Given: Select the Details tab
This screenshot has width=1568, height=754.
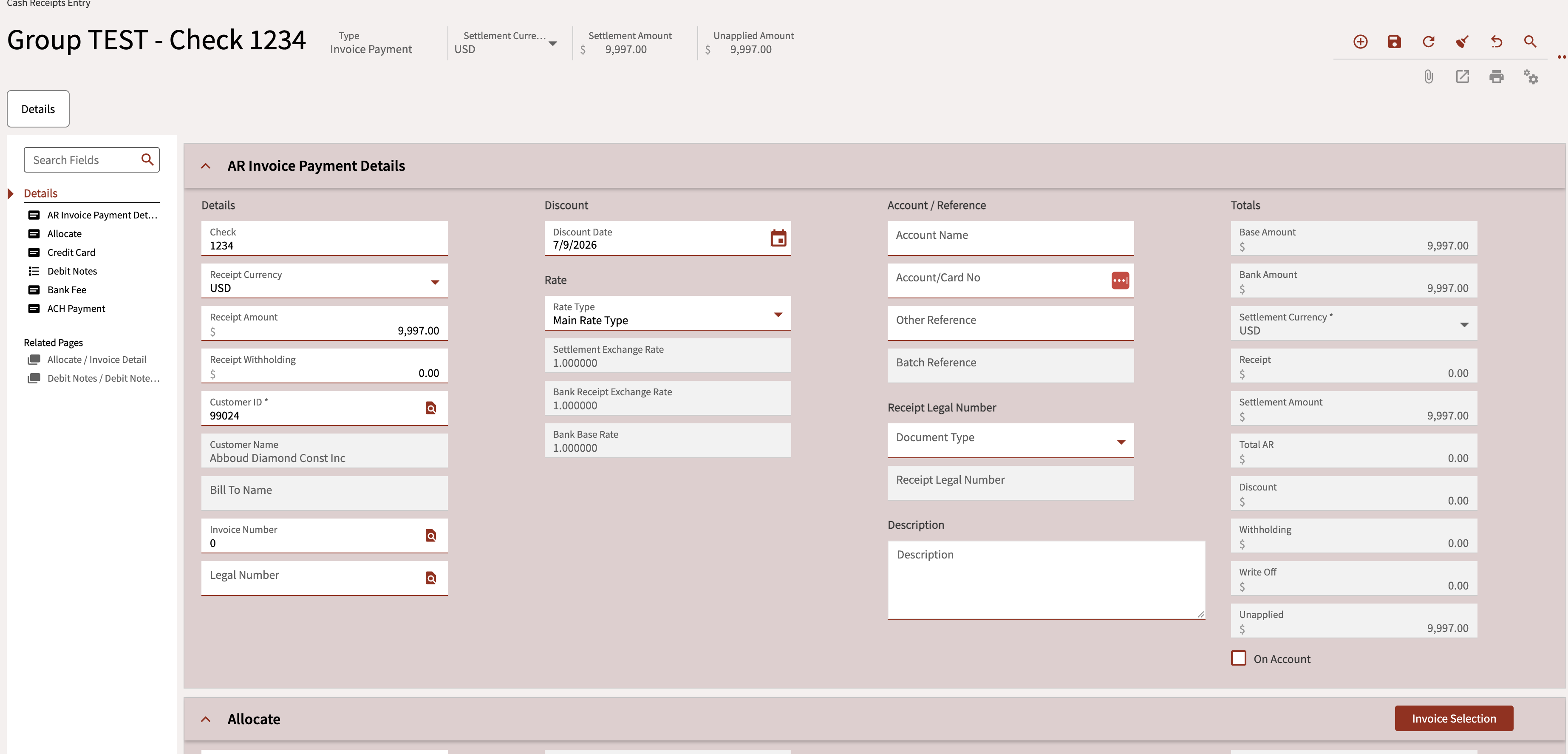Looking at the screenshot, I should point(38,109).
